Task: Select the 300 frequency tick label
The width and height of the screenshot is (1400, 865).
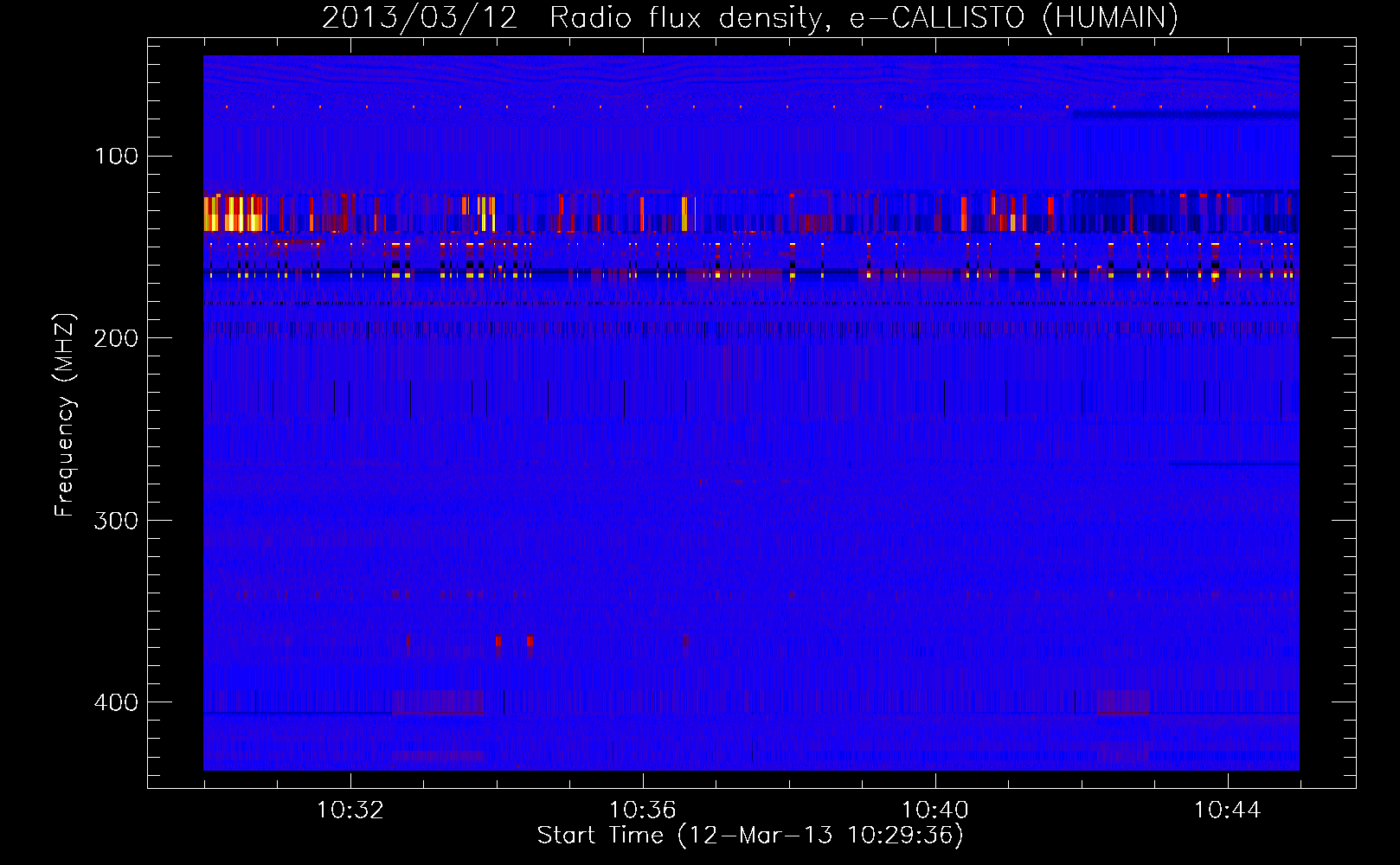Action: point(117,520)
